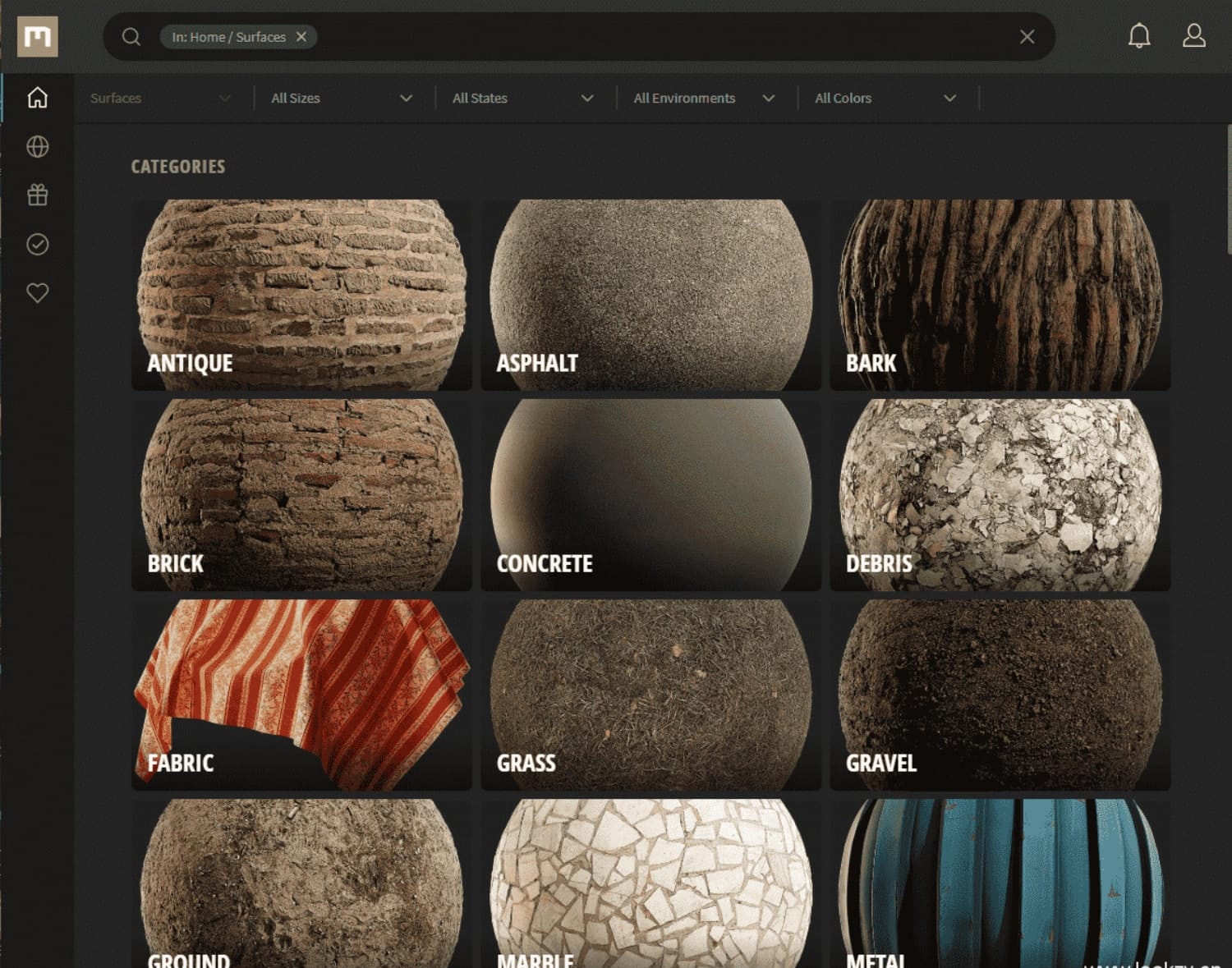Viewport: 1232px width, 968px height.
Task: Remove the Home / Surfaces filter chip
Action: pyautogui.click(x=301, y=37)
